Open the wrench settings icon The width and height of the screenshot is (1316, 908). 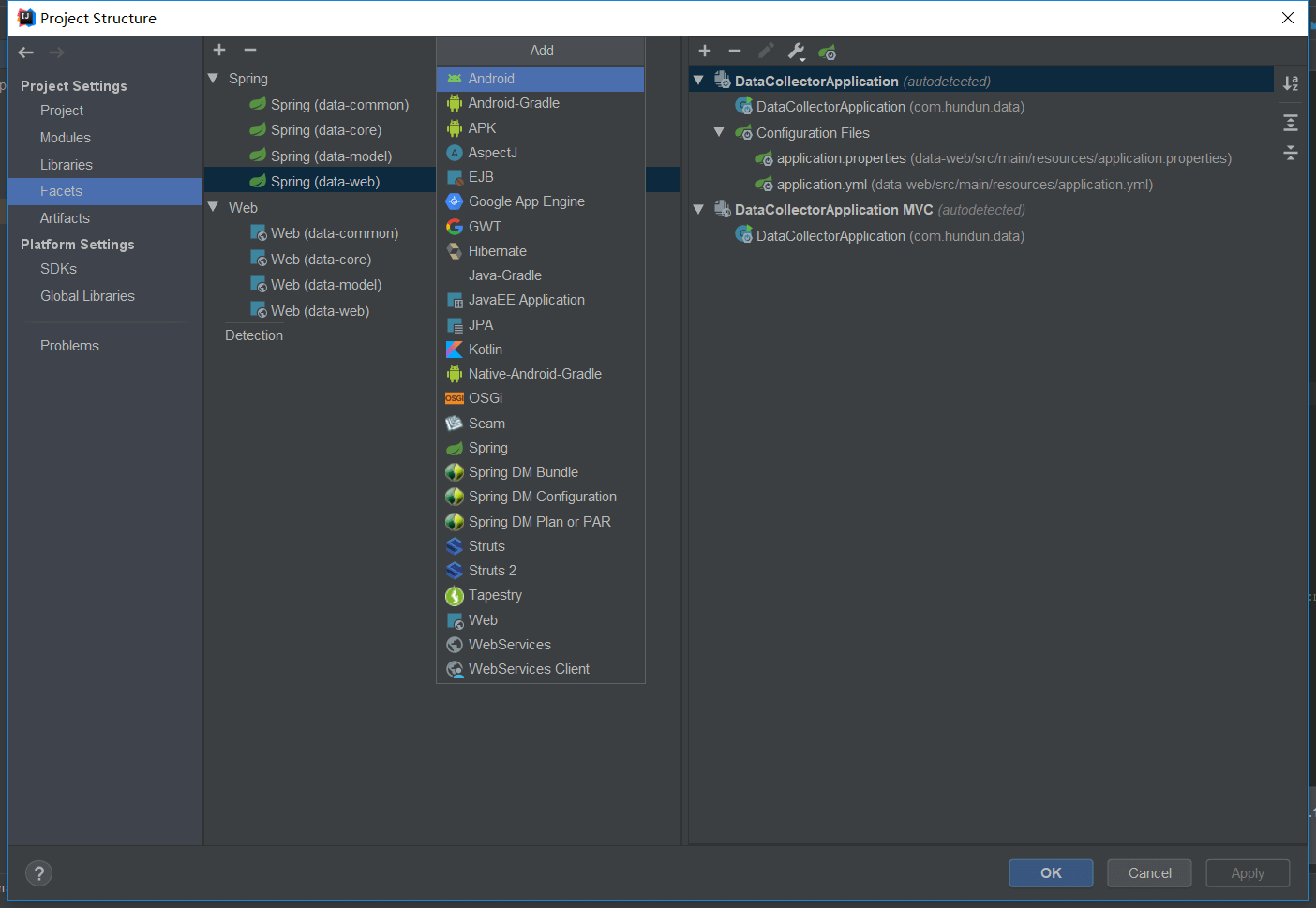[797, 51]
